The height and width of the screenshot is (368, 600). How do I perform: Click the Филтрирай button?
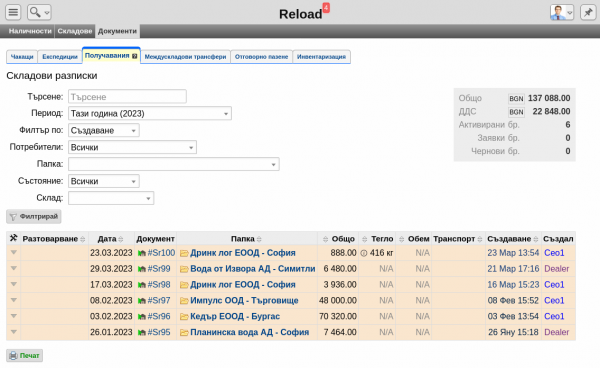pos(34,217)
